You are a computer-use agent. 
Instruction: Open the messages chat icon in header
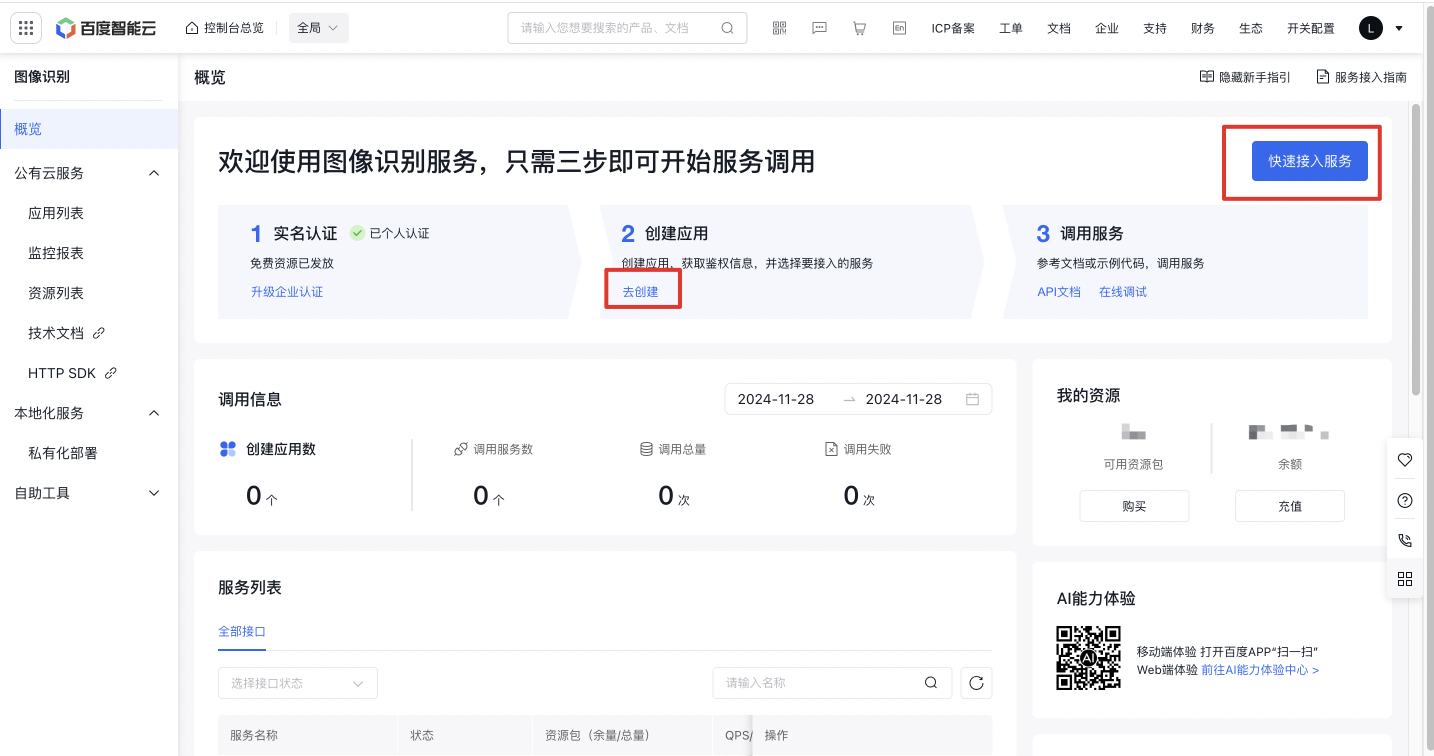pyautogui.click(x=820, y=28)
